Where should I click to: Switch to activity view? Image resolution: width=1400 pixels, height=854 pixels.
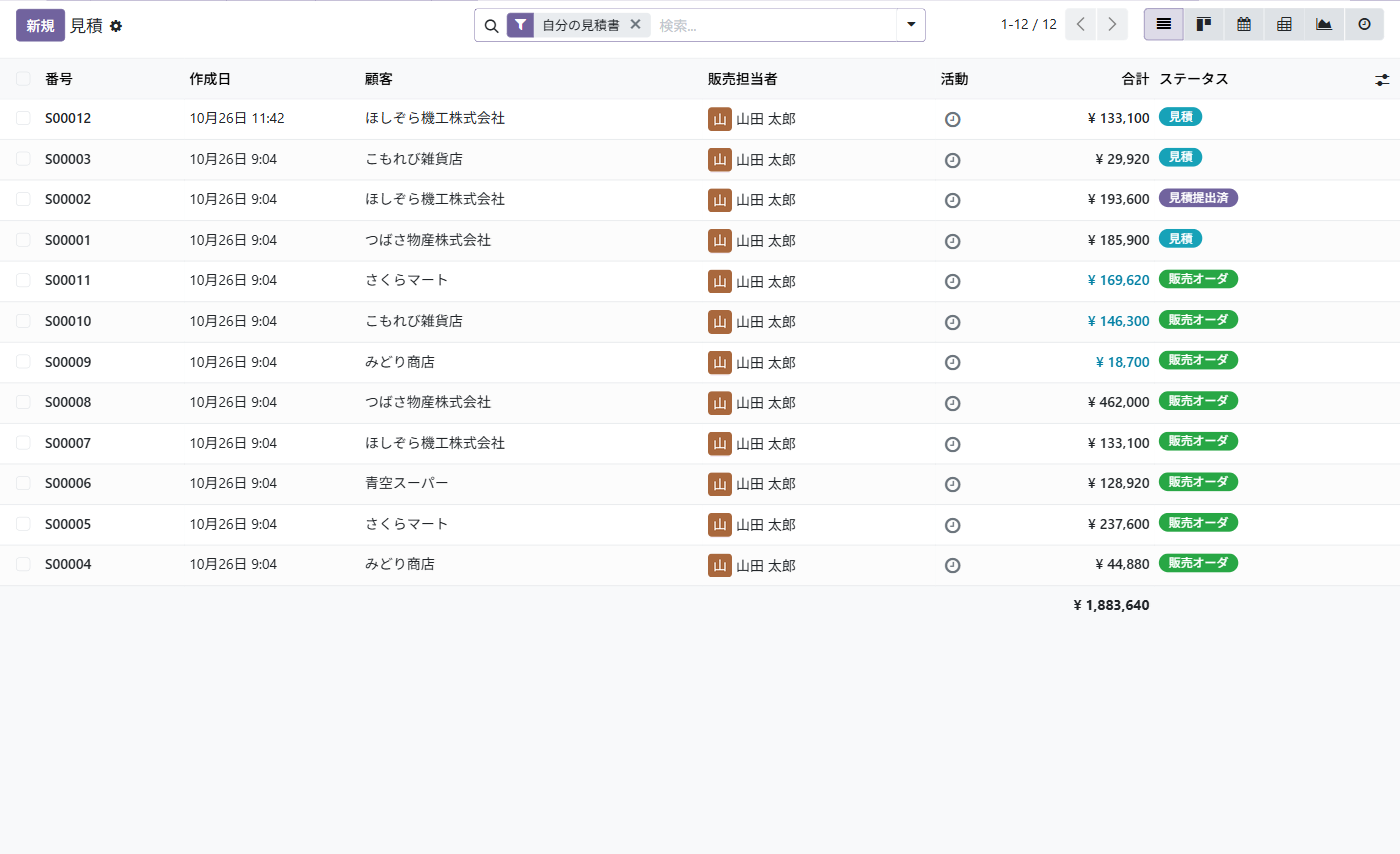1364,25
